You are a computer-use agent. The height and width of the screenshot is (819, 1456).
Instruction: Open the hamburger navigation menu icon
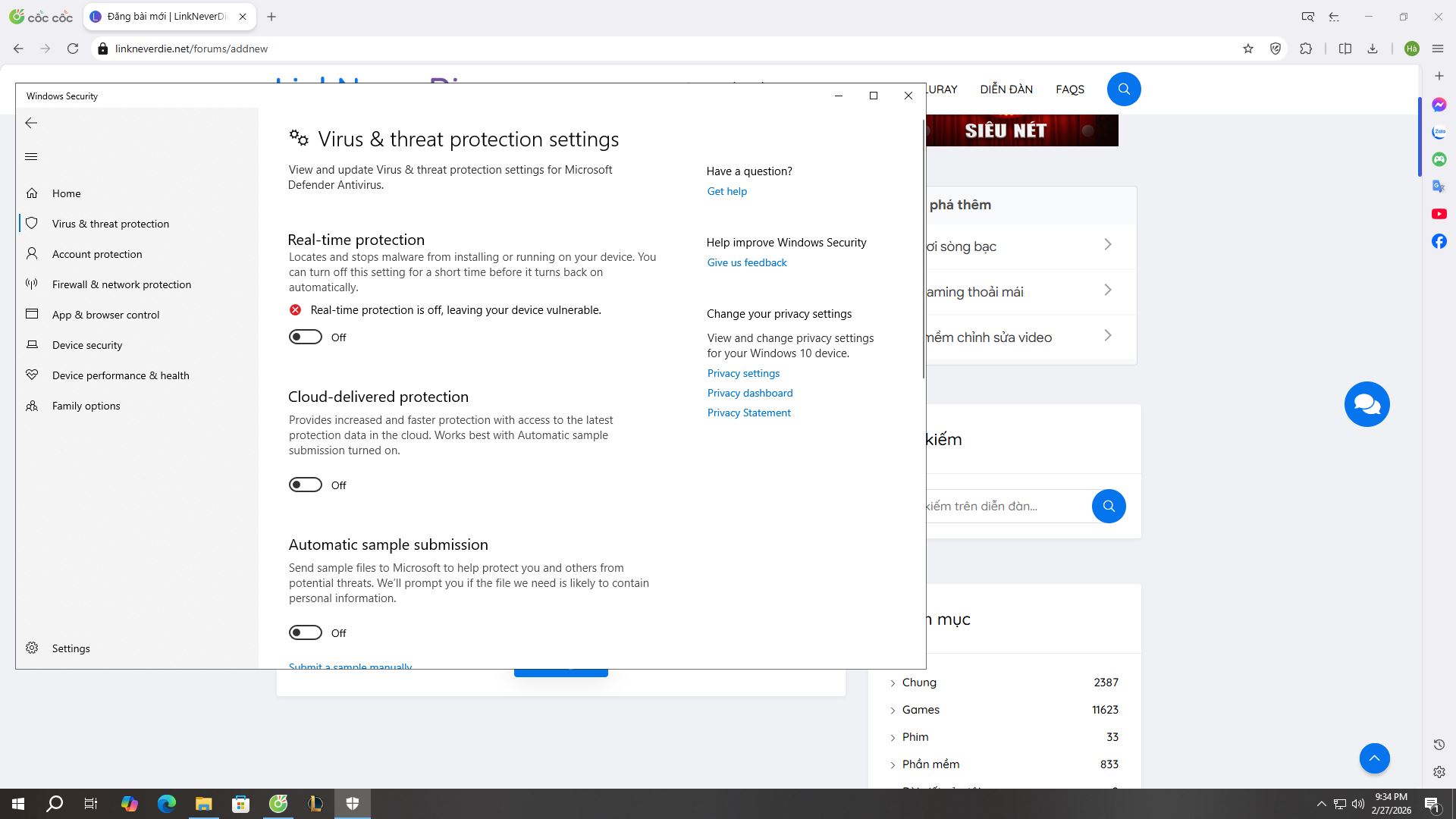point(31,157)
